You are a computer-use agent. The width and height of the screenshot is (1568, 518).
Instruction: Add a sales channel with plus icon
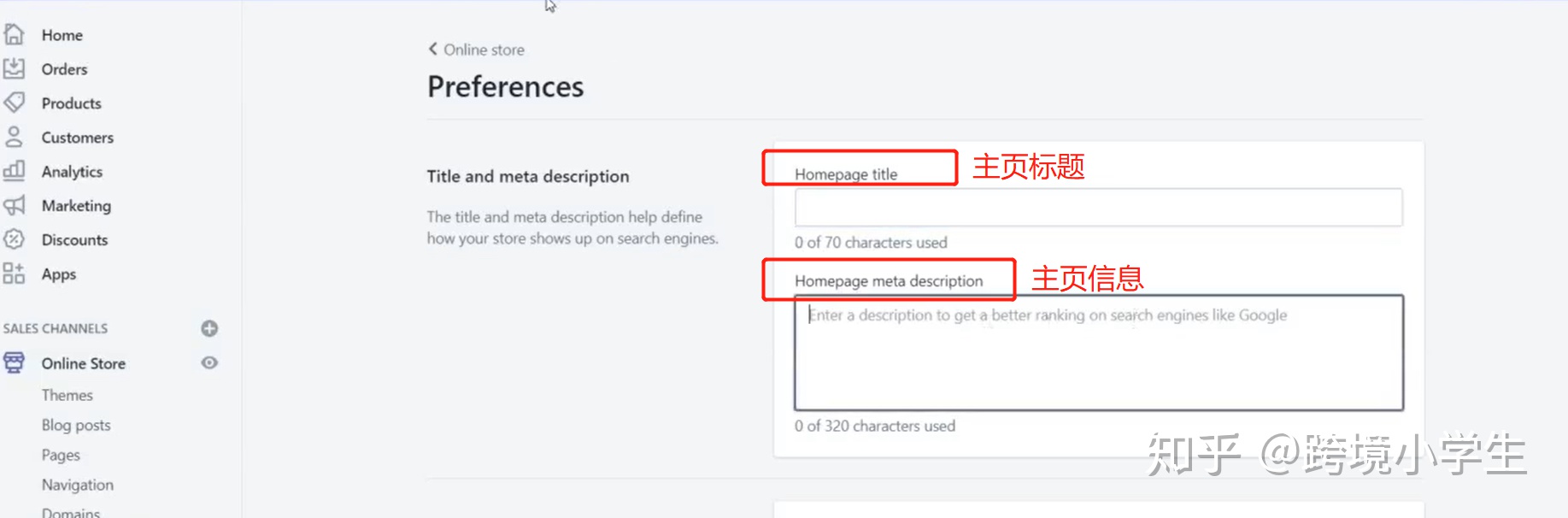(209, 328)
